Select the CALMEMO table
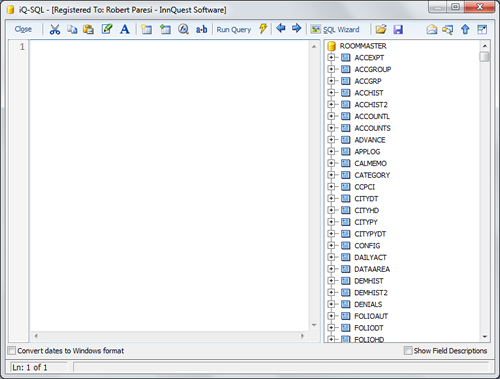The height and width of the screenshot is (379, 500). pos(370,163)
